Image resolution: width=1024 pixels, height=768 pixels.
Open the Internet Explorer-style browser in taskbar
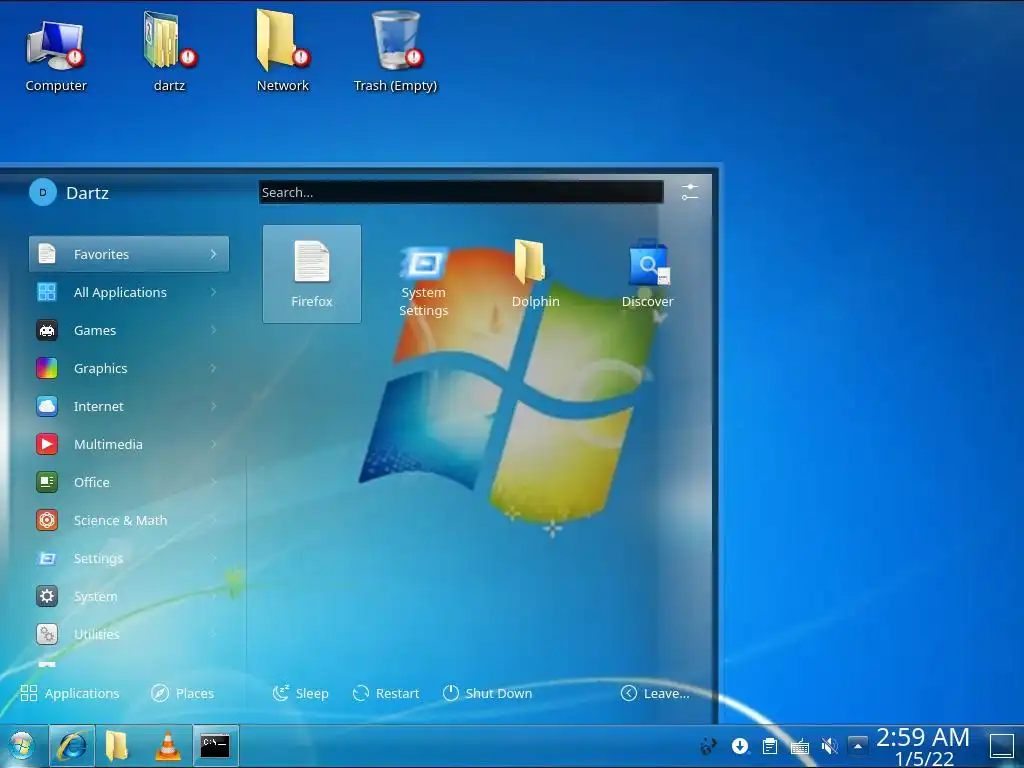[72, 745]
